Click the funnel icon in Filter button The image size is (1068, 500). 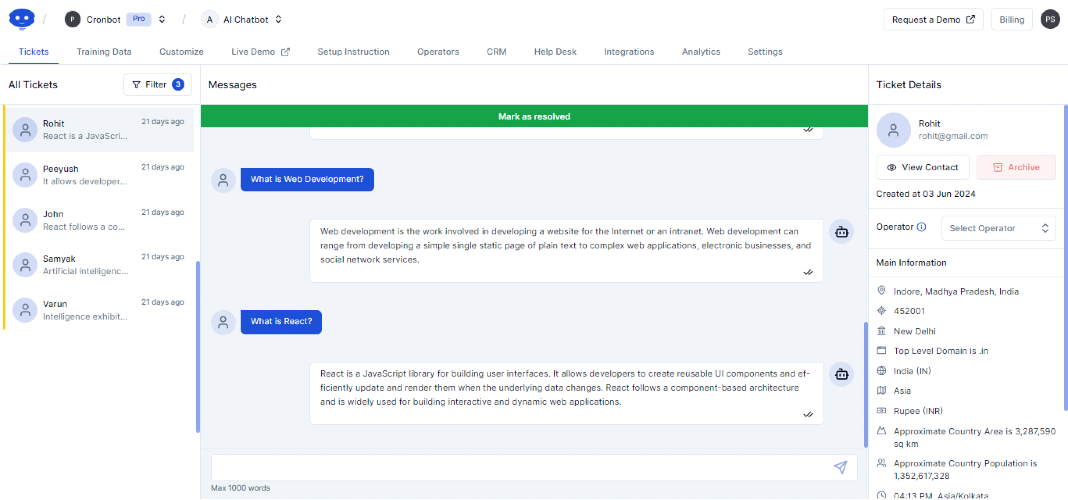click(136, 84)
